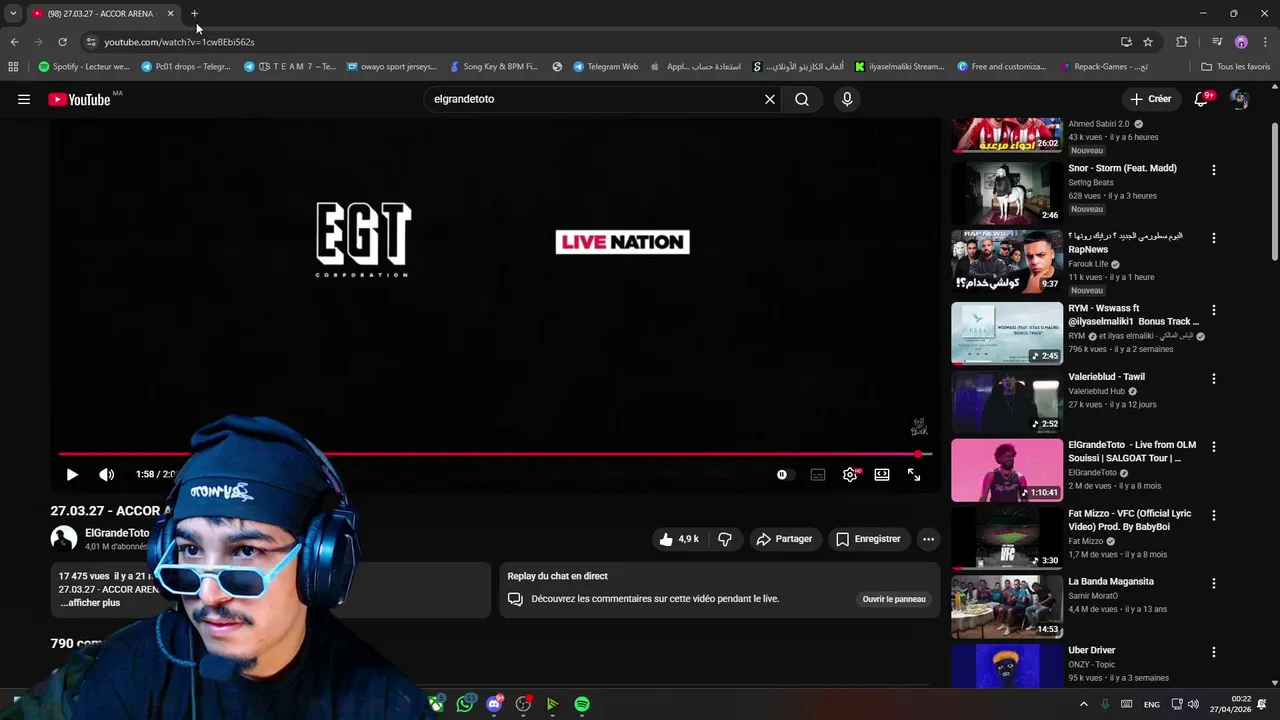Click Enregistrer to save video

869,539
